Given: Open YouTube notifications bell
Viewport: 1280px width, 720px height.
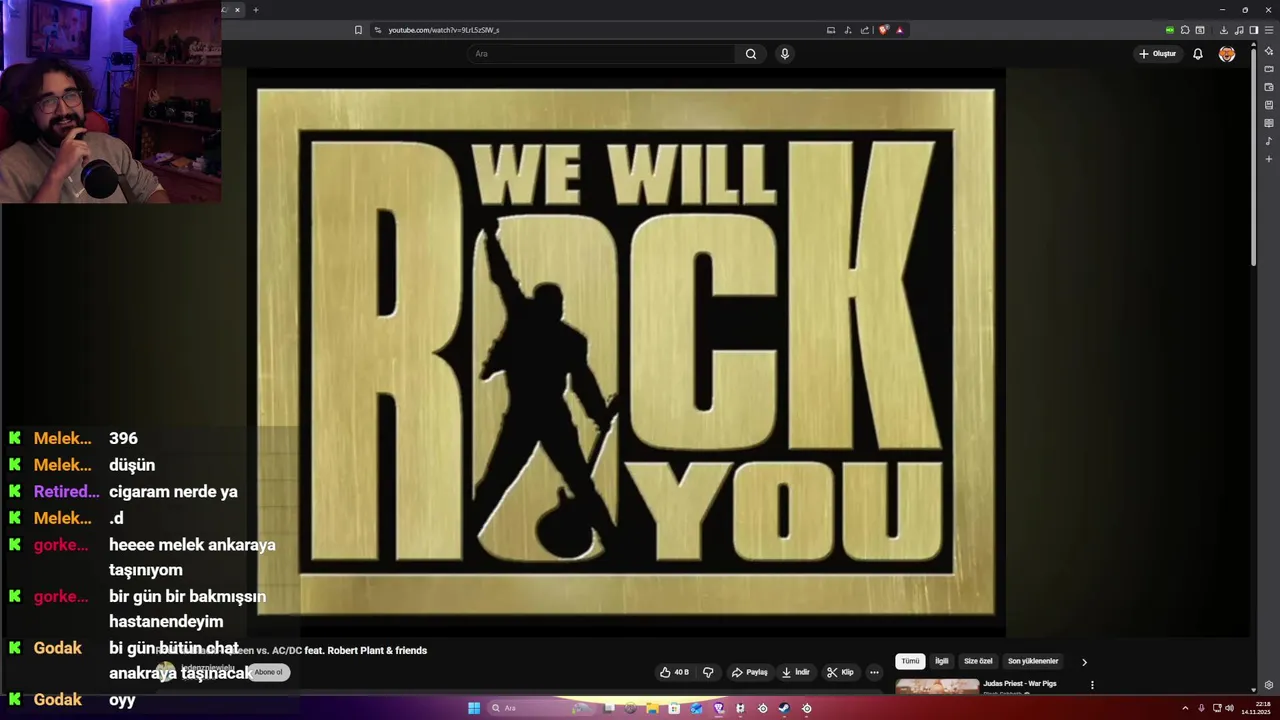Looking at the screenshot, I should click(1197, 54).
